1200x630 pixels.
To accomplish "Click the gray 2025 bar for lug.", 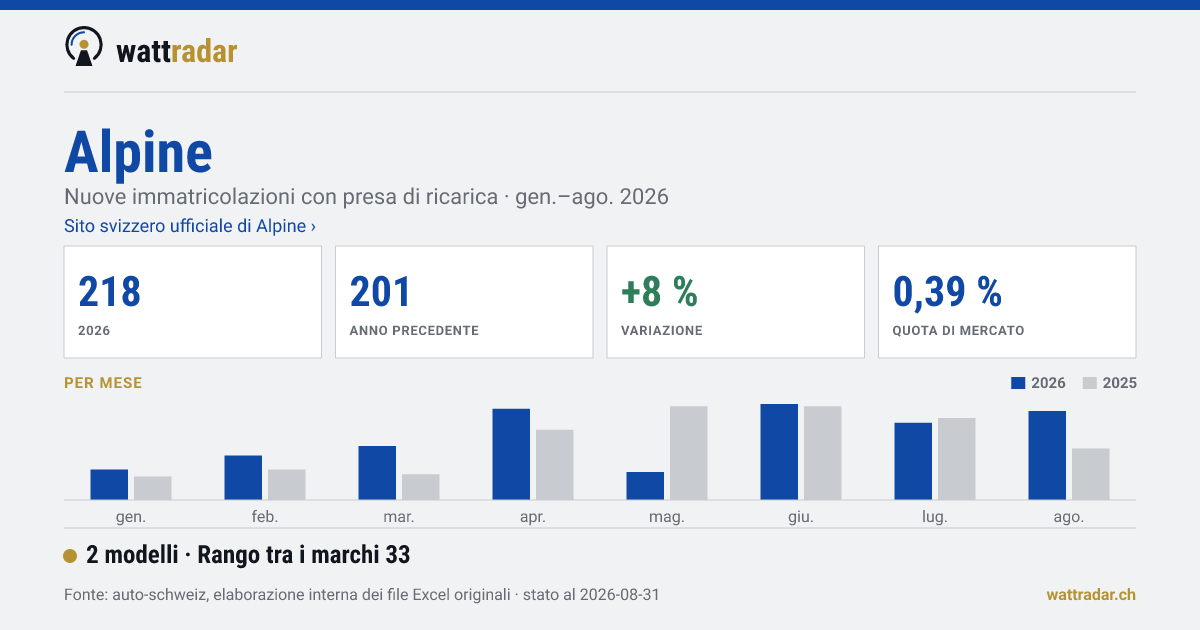I will pyautogui.click(x=957, y=459).
